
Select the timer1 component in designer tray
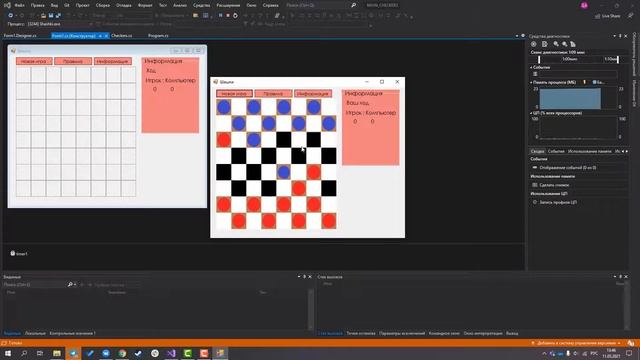[19, 253]
